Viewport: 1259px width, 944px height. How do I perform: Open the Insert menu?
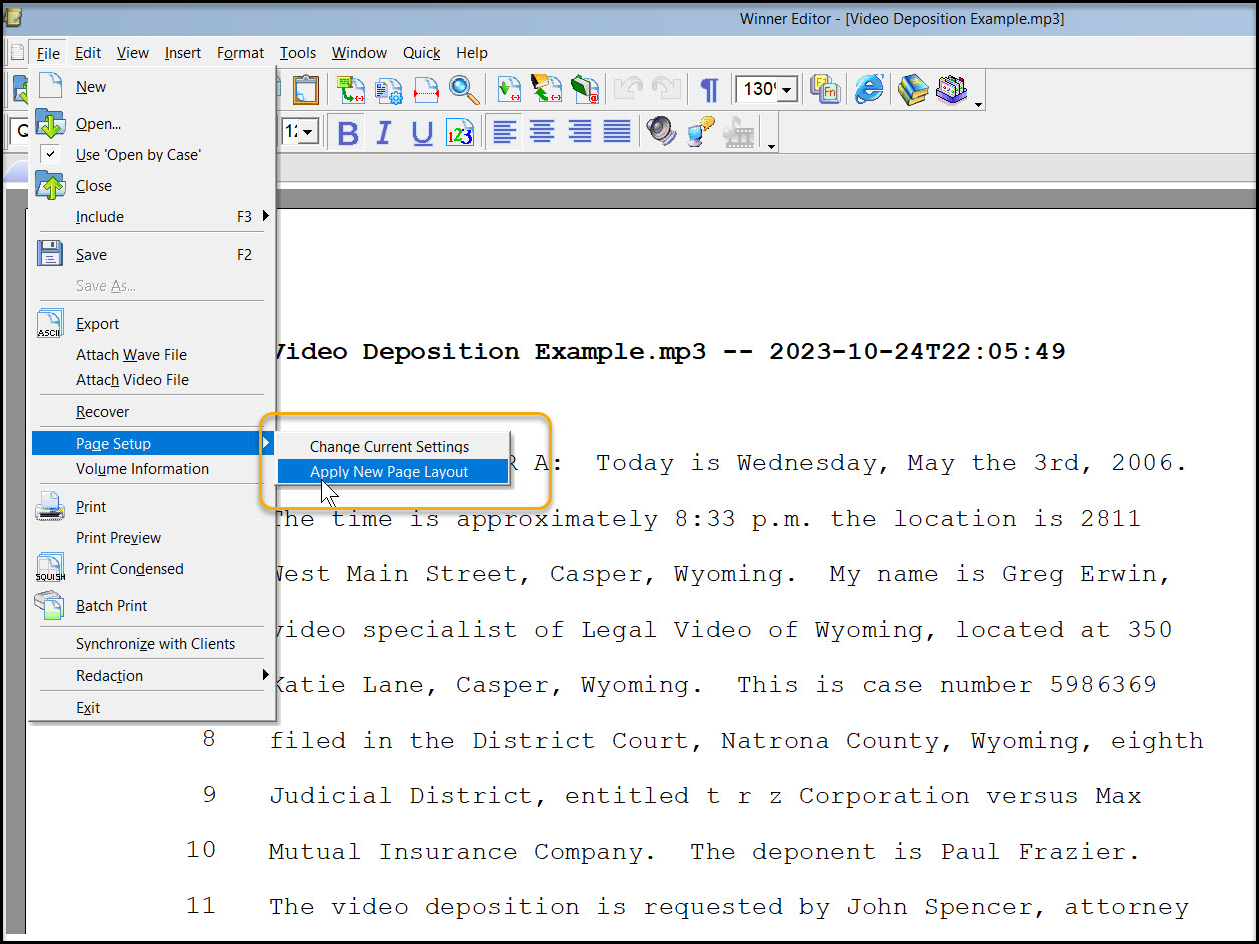coord(183,53)
